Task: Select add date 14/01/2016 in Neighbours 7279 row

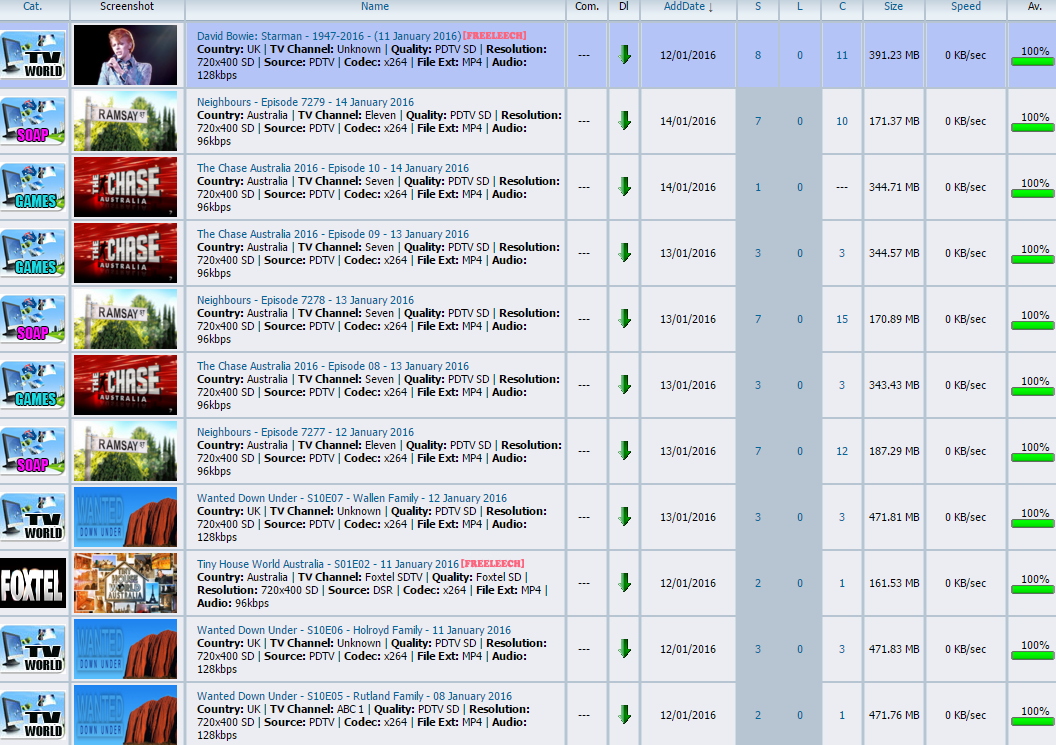Action: tap(688, 121)
